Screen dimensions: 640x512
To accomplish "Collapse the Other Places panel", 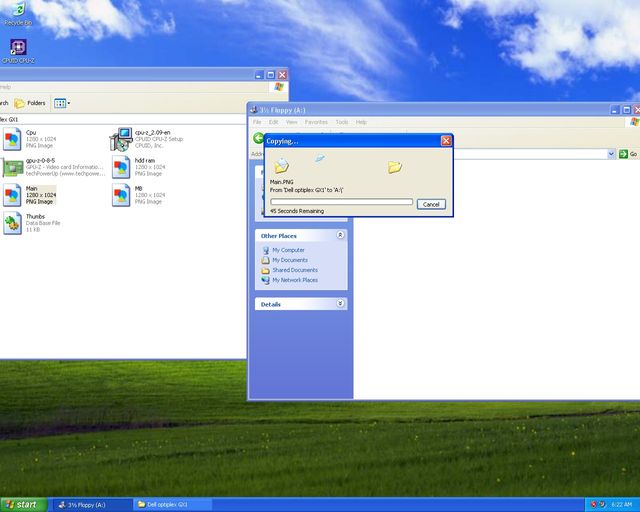I will (x=340, y=235).
